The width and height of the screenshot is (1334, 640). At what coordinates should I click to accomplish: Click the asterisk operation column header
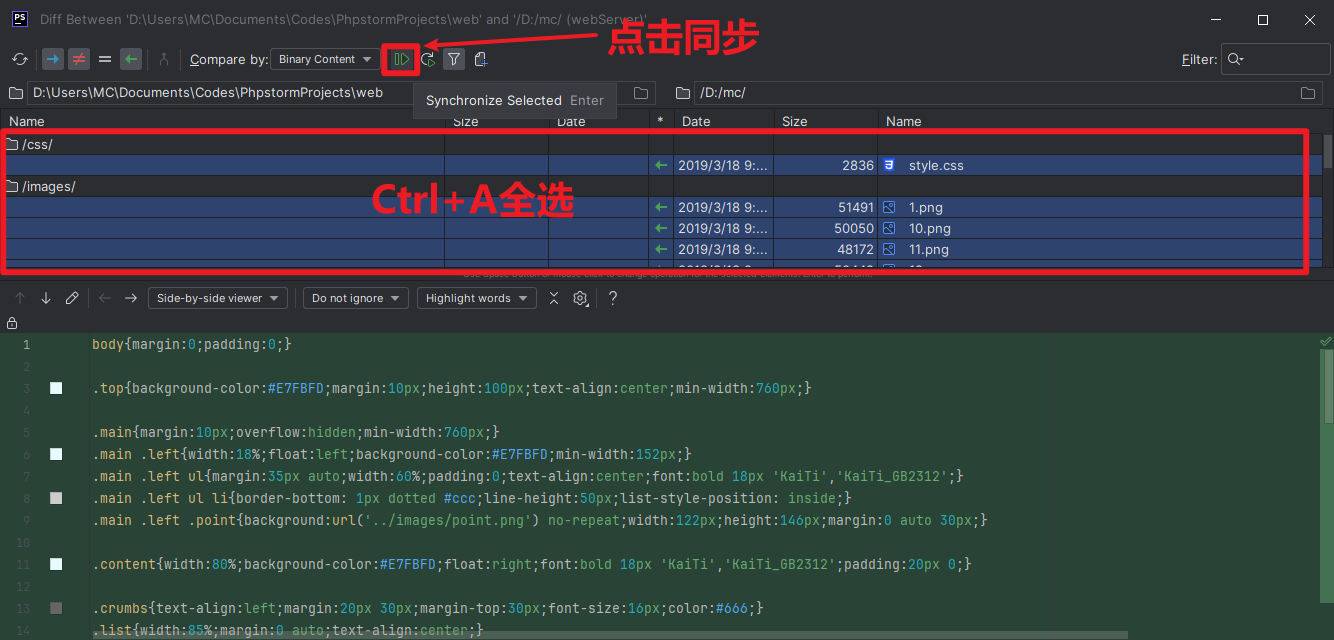click(660, 121)
